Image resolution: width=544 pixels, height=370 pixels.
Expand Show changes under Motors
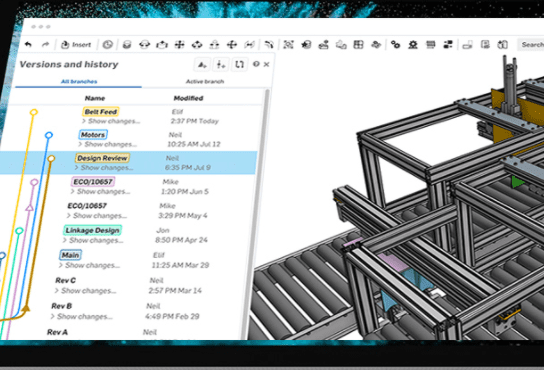click(x=108, y=144)
